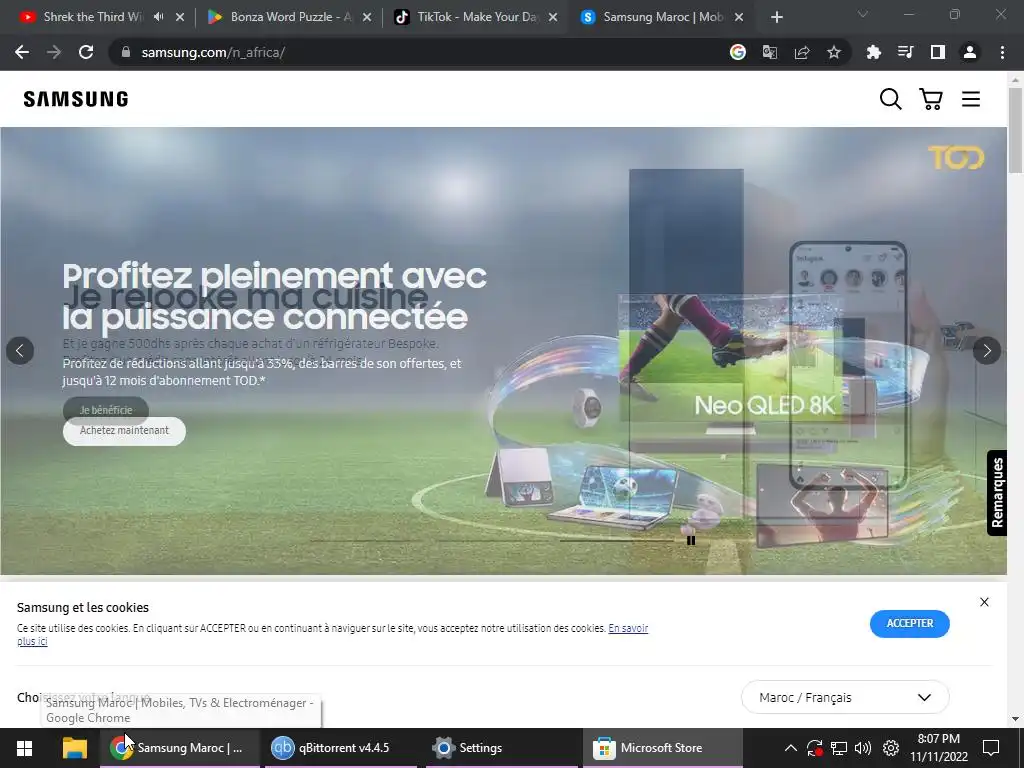Click the Google account icon in address bar
Screen dimensions: 1024x768
coord(738,52)
